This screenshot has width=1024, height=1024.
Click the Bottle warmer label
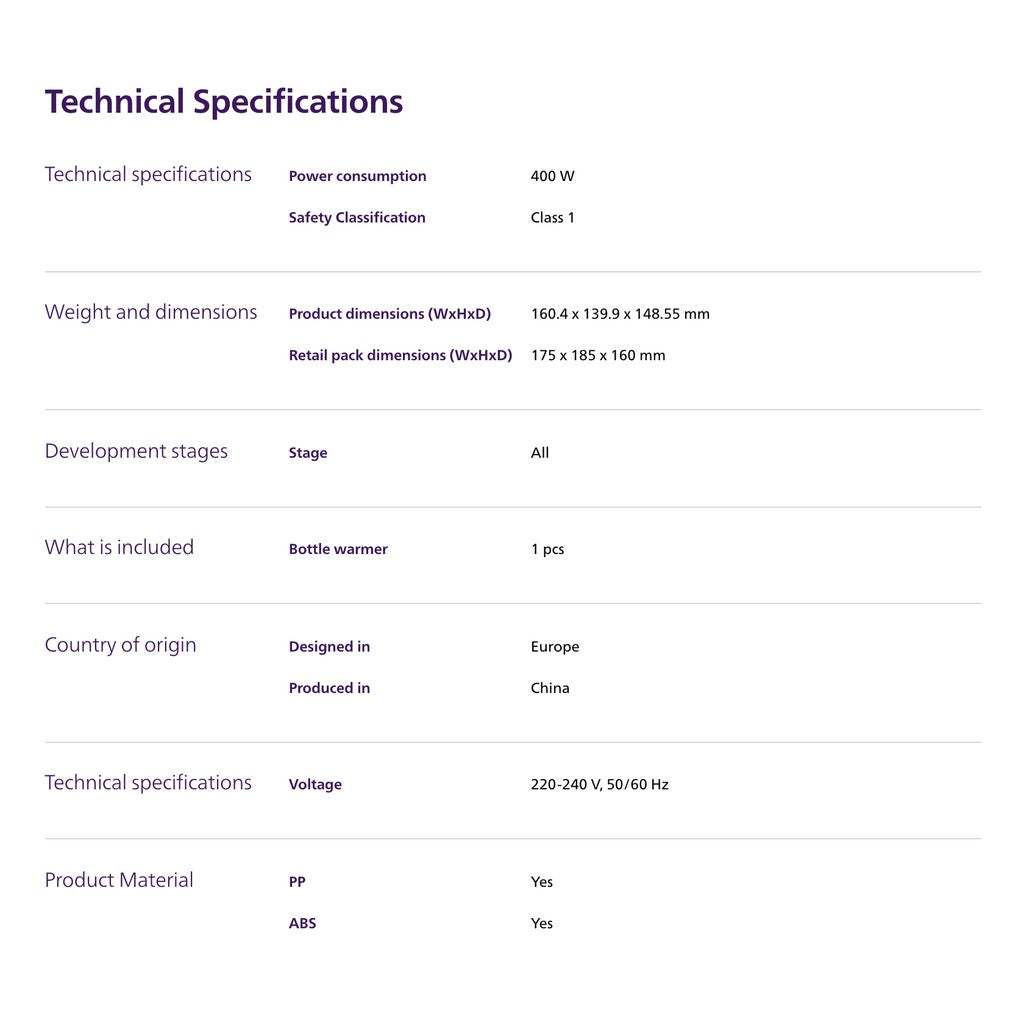338,549
